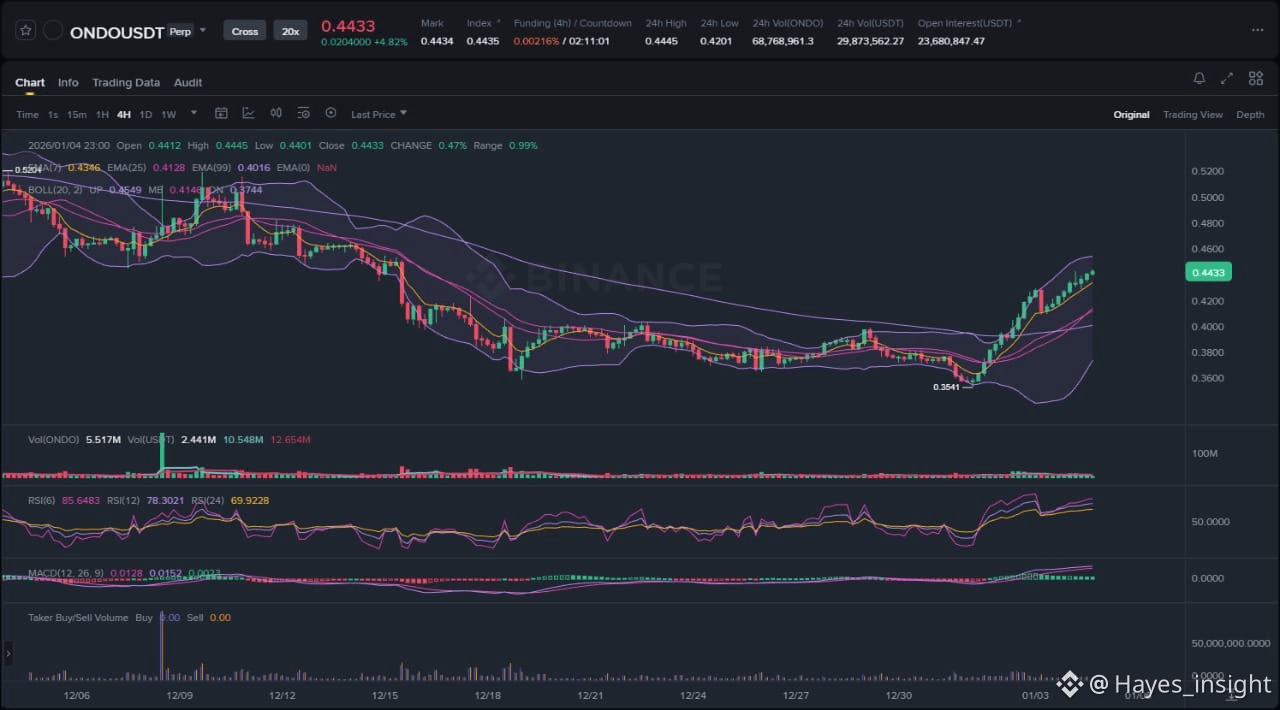
Task: Click the alert bell icon
Action: tap(1199, 78)
